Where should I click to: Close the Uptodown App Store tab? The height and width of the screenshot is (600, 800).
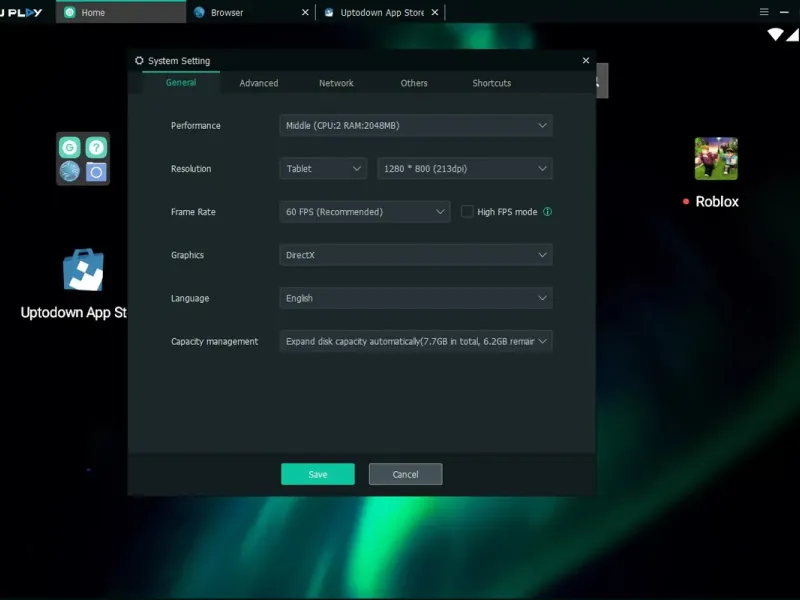pos(435,12)
